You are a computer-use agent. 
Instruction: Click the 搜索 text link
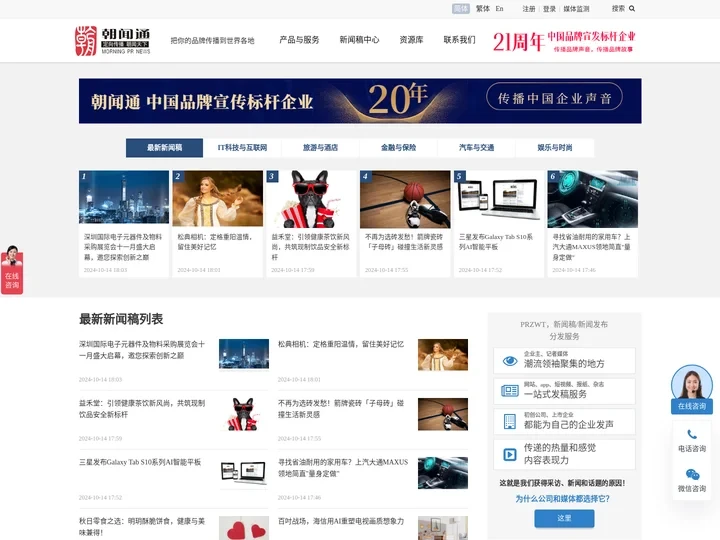(618, 8)
